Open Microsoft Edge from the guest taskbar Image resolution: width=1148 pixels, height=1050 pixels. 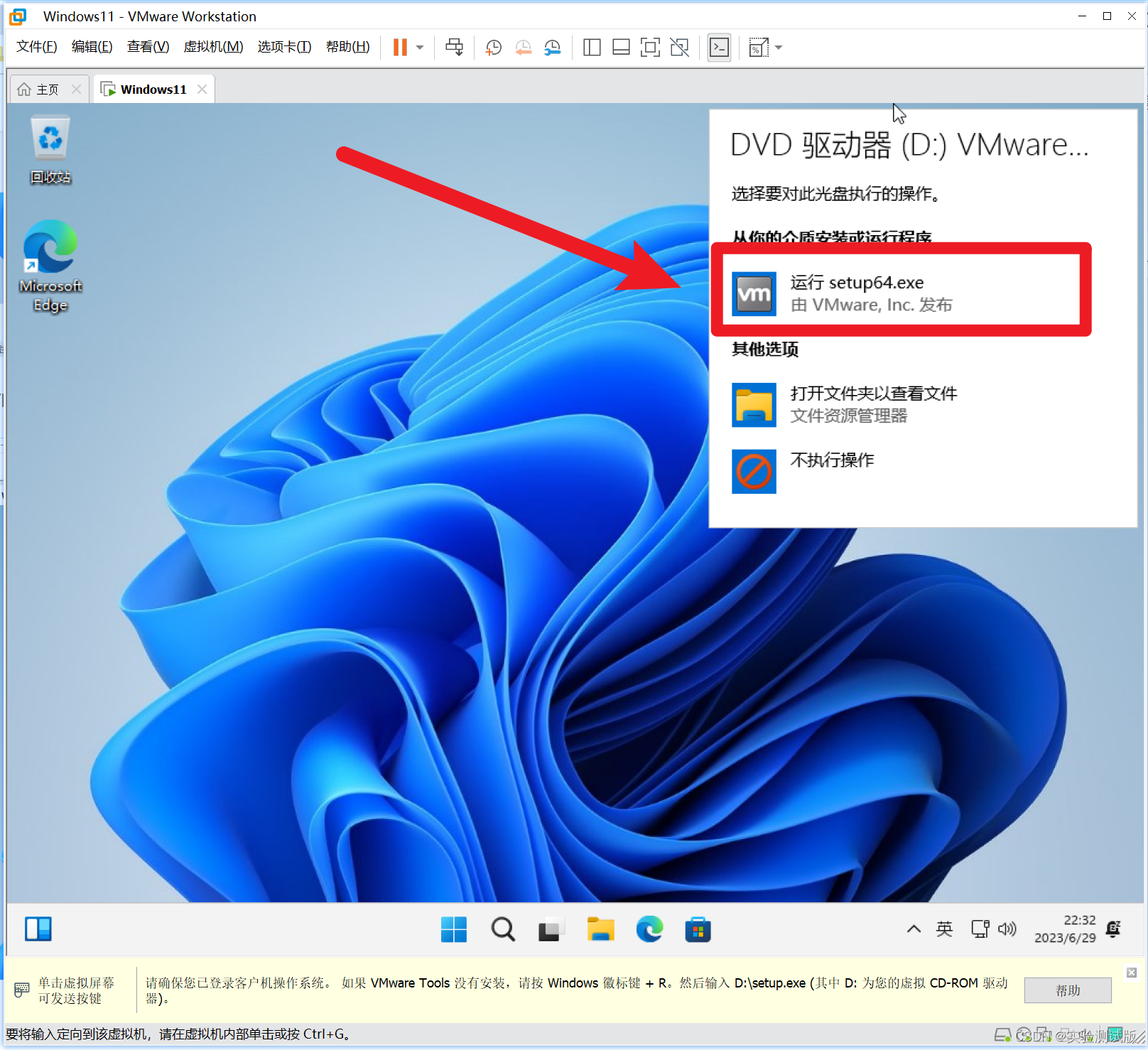649,929
